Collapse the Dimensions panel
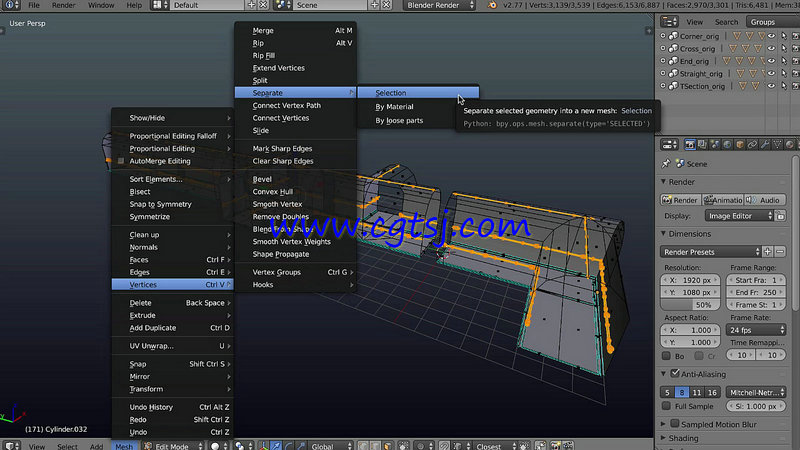Viewport: 800px width, 450px height. (663, 234)
